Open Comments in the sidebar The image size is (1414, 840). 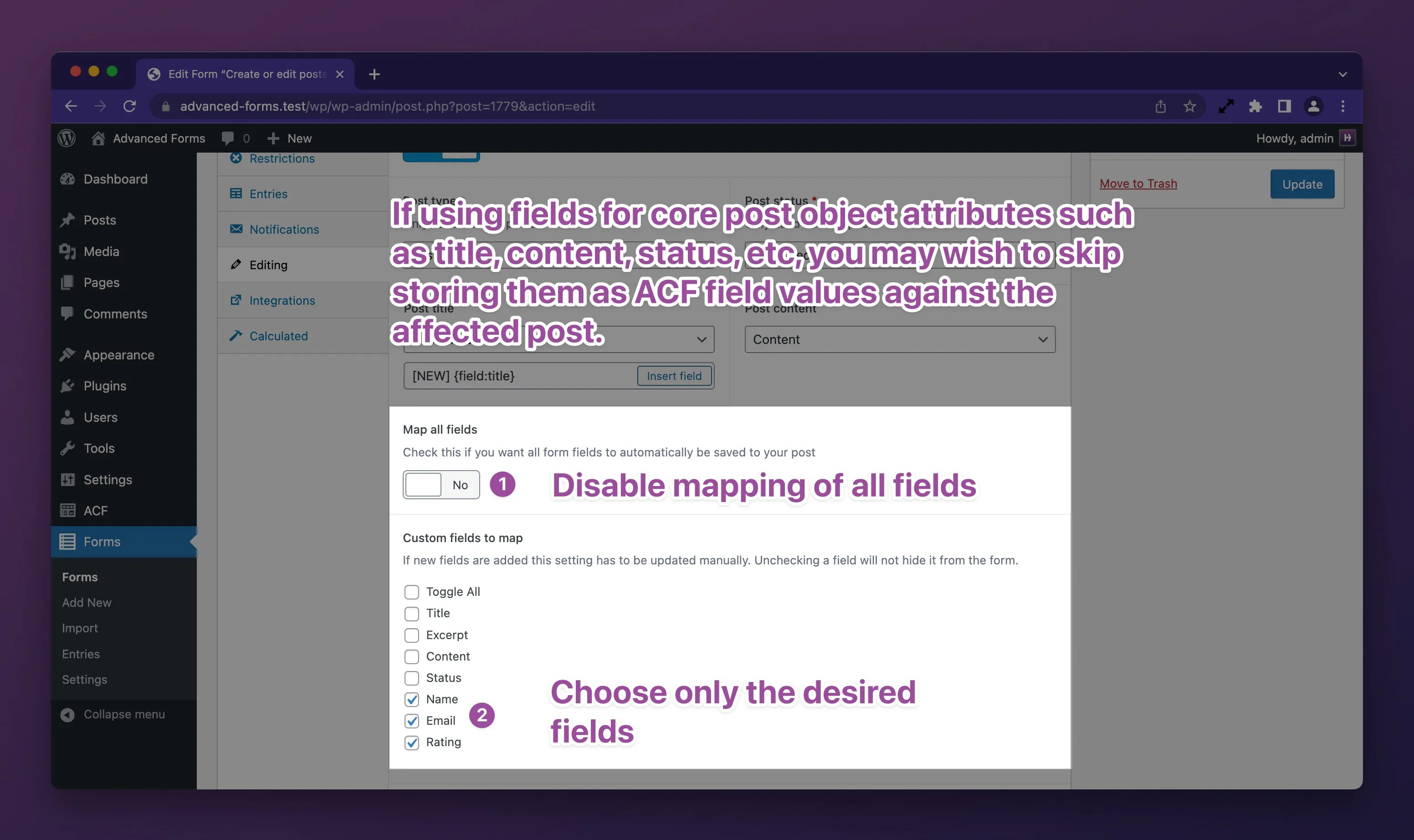(124, 313)
